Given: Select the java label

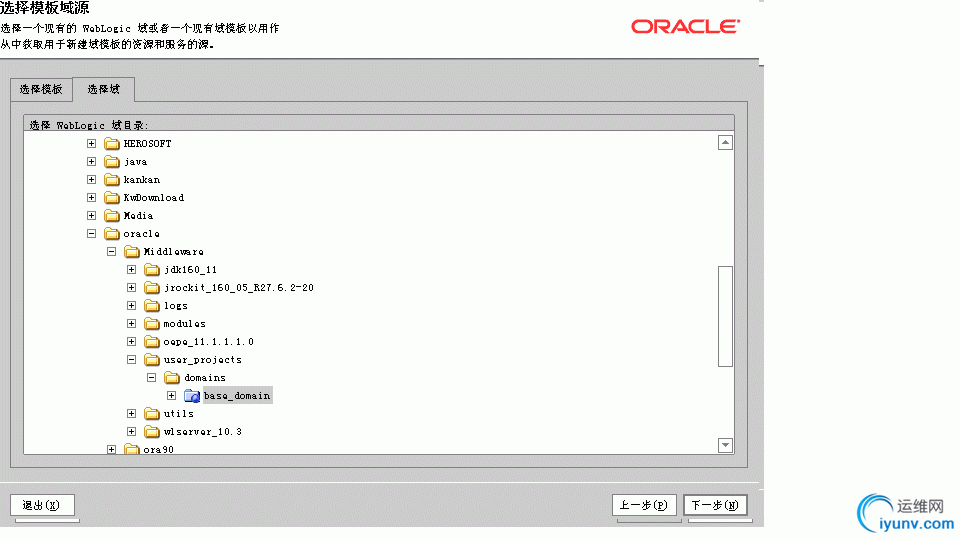Looking at the screenshot, I should pos(135,162).
